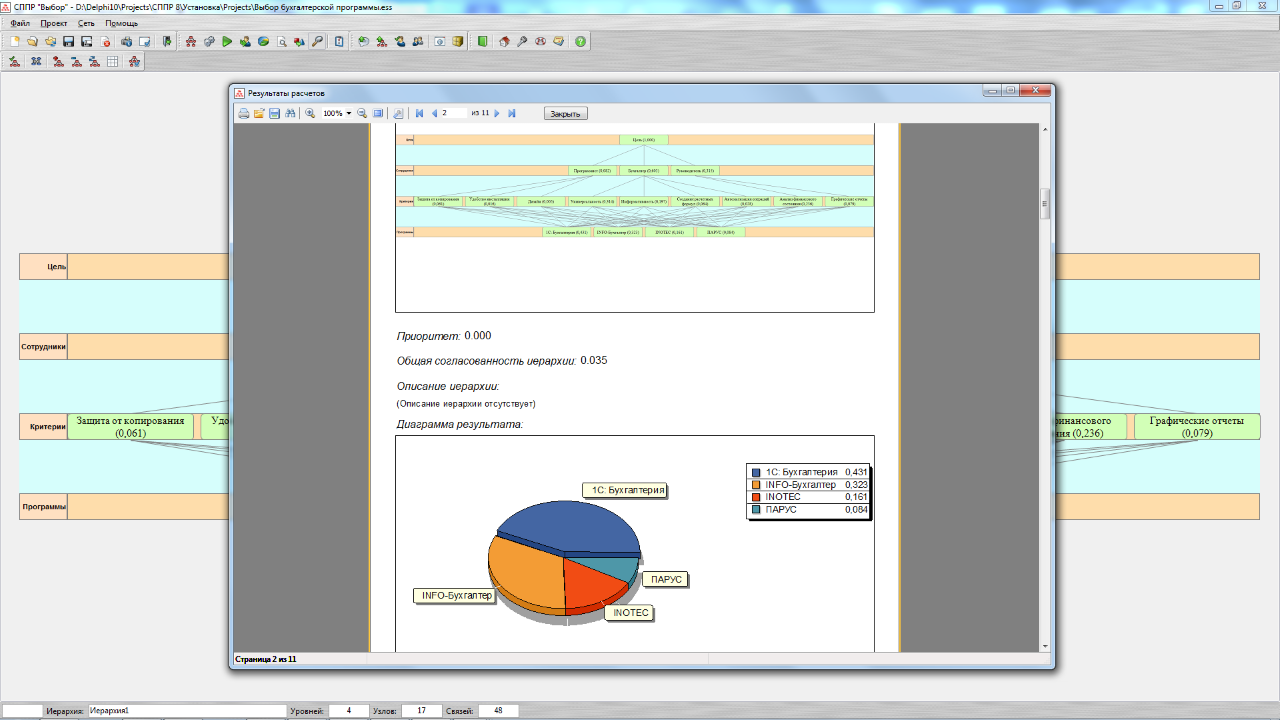This screenshot has height=720, width=1280.
Task: Go to the first report page
Action: coord(420,114)
